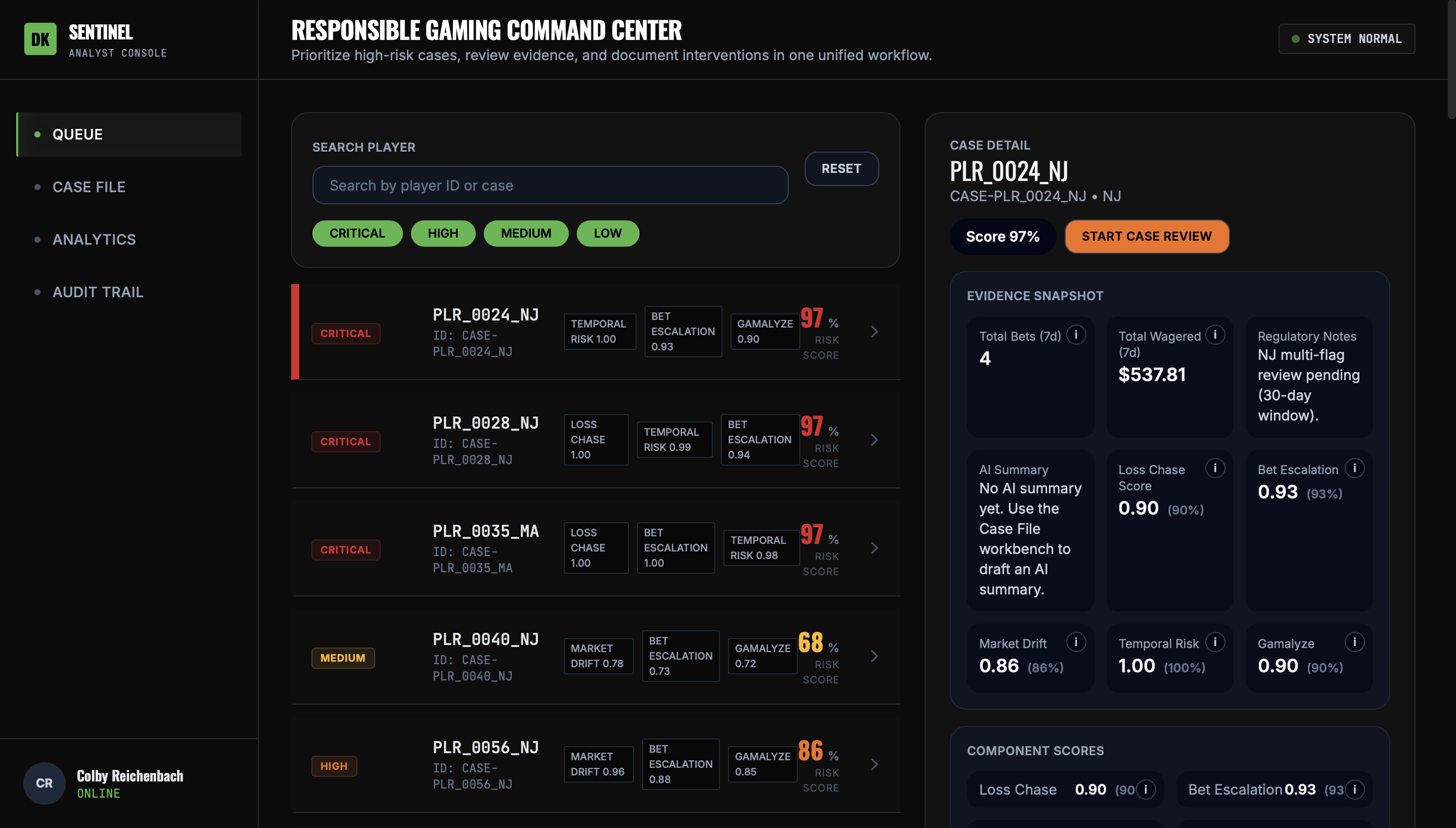Open info tooltip for Total Bets (7d)
Screen dimensions: 1456x828
click(1076, 335)
